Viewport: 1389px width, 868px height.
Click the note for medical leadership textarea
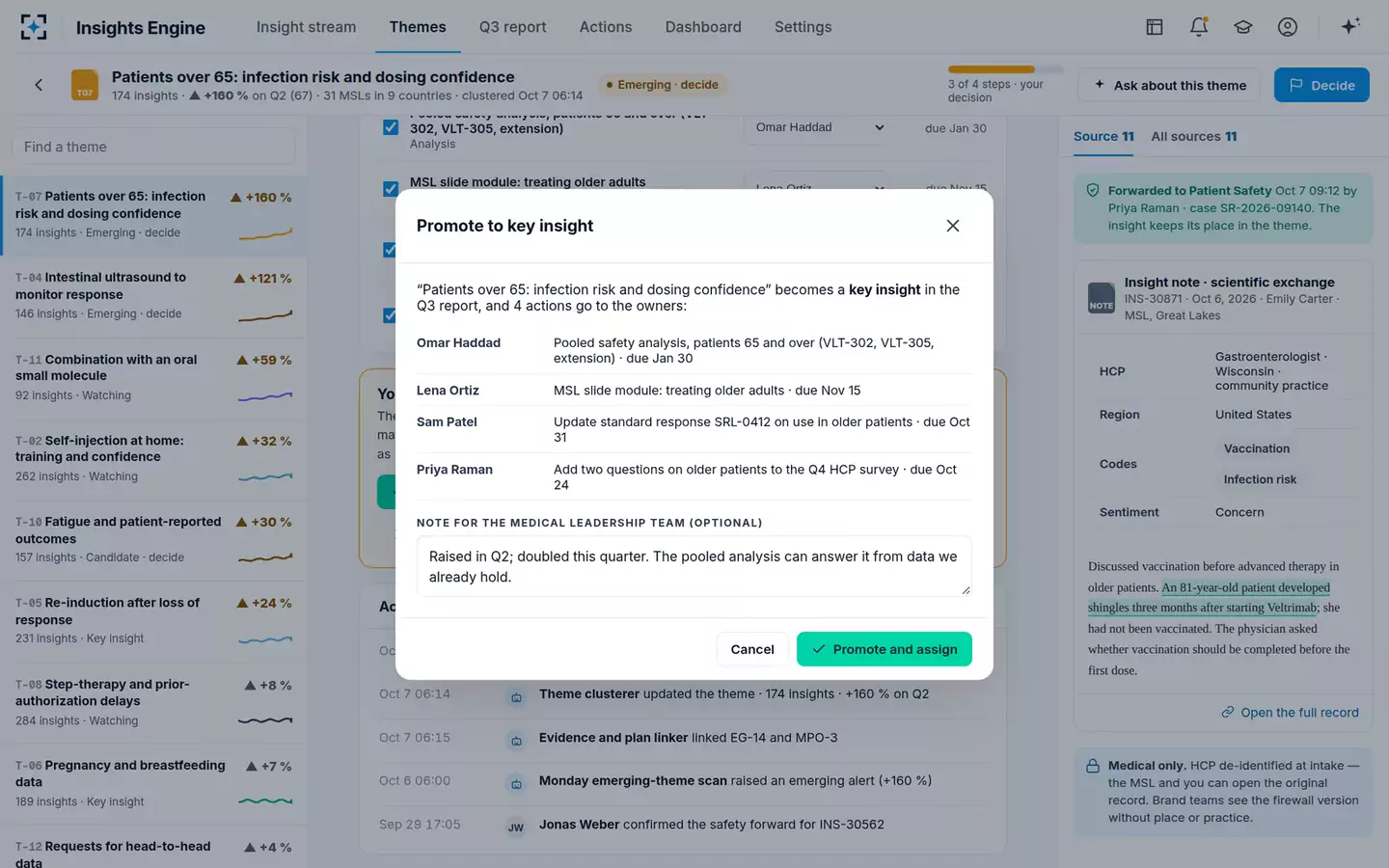tap(694, 566)
